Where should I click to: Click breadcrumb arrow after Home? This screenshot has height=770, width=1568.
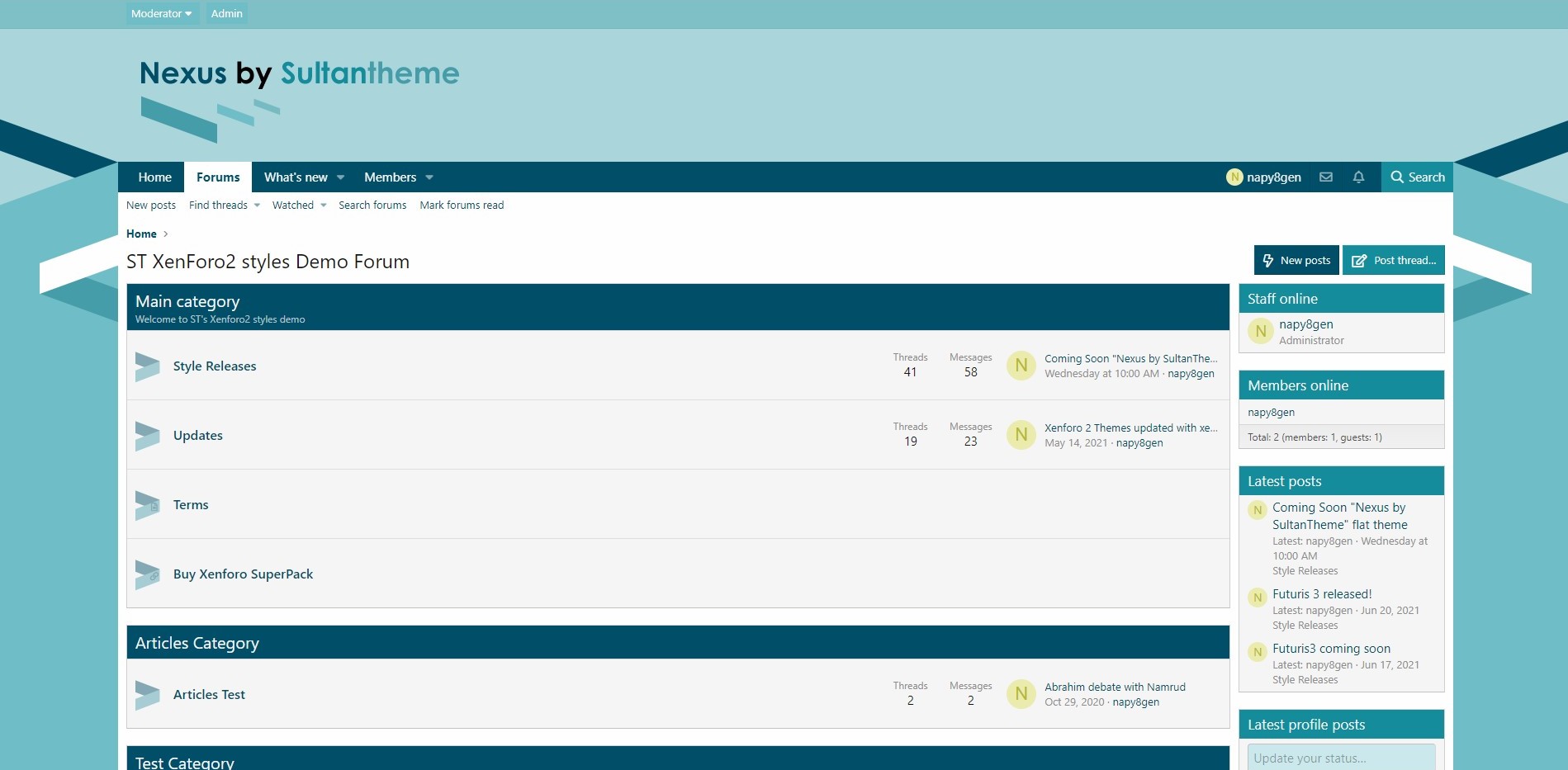click(165, 234)
